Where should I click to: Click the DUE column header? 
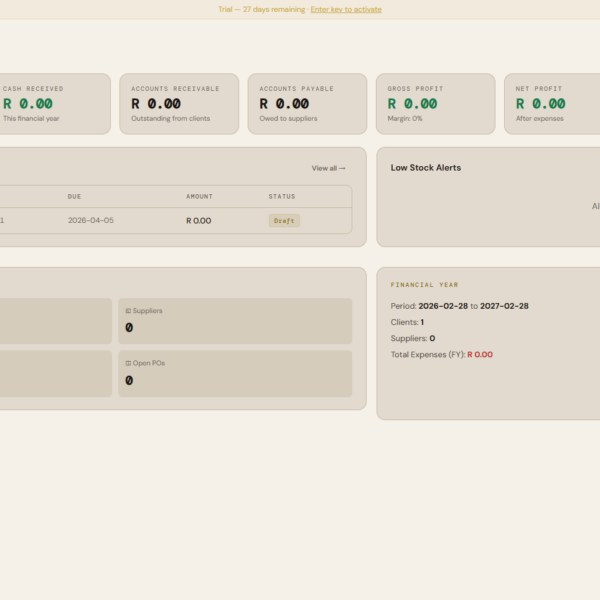[74, 197]
